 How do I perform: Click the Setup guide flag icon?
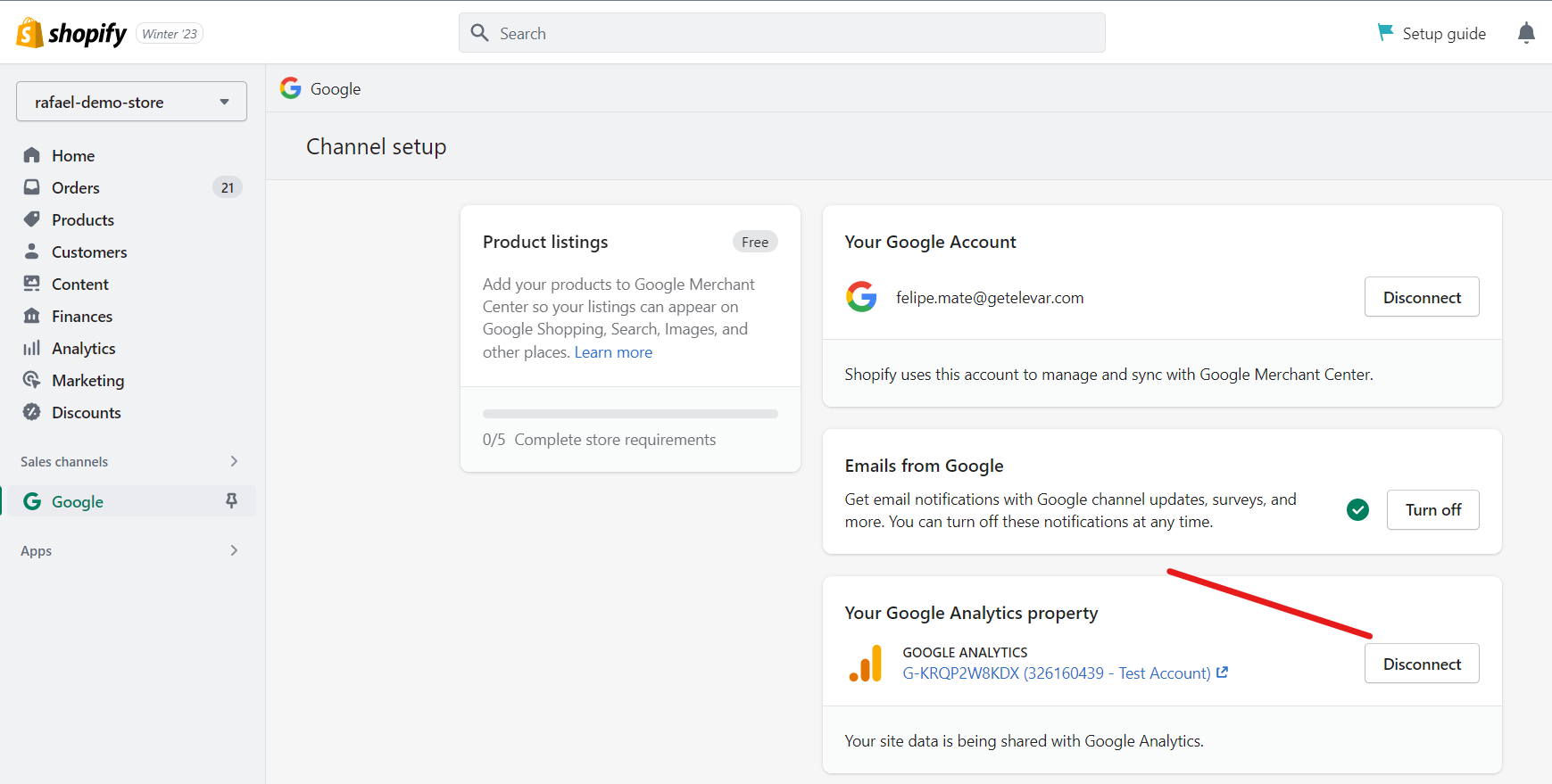1385,33
